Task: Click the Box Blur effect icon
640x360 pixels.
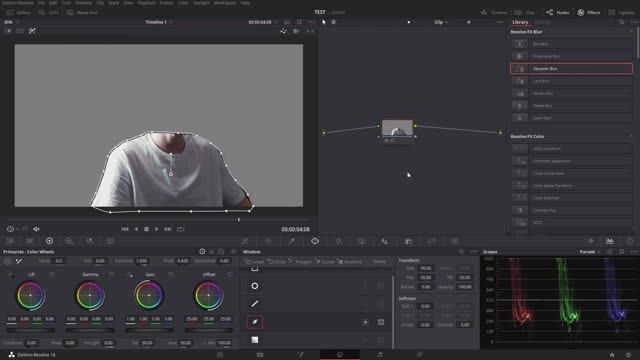Action: pos(520,44)
